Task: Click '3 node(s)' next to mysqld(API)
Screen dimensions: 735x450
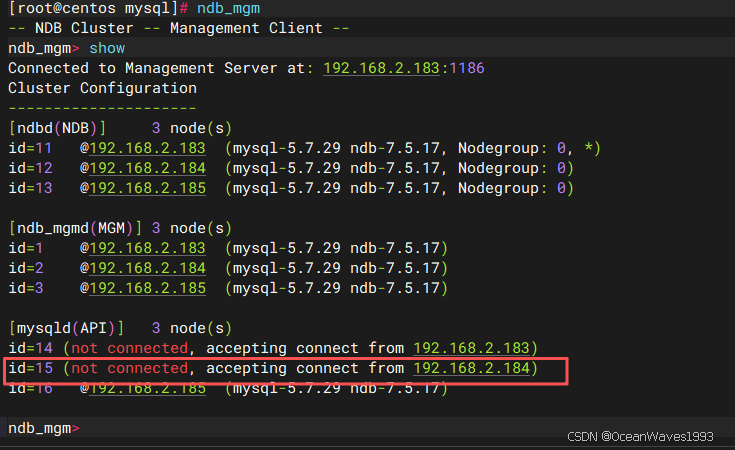Action: (x=192, y=328)
